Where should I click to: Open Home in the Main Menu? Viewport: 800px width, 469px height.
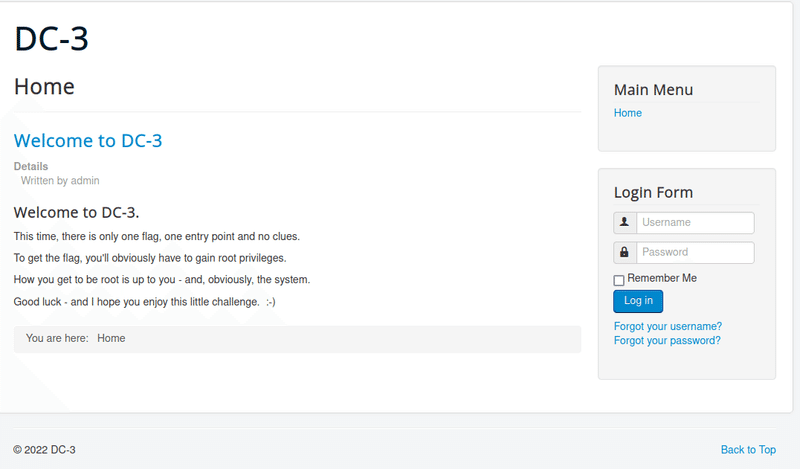(628, 113)
